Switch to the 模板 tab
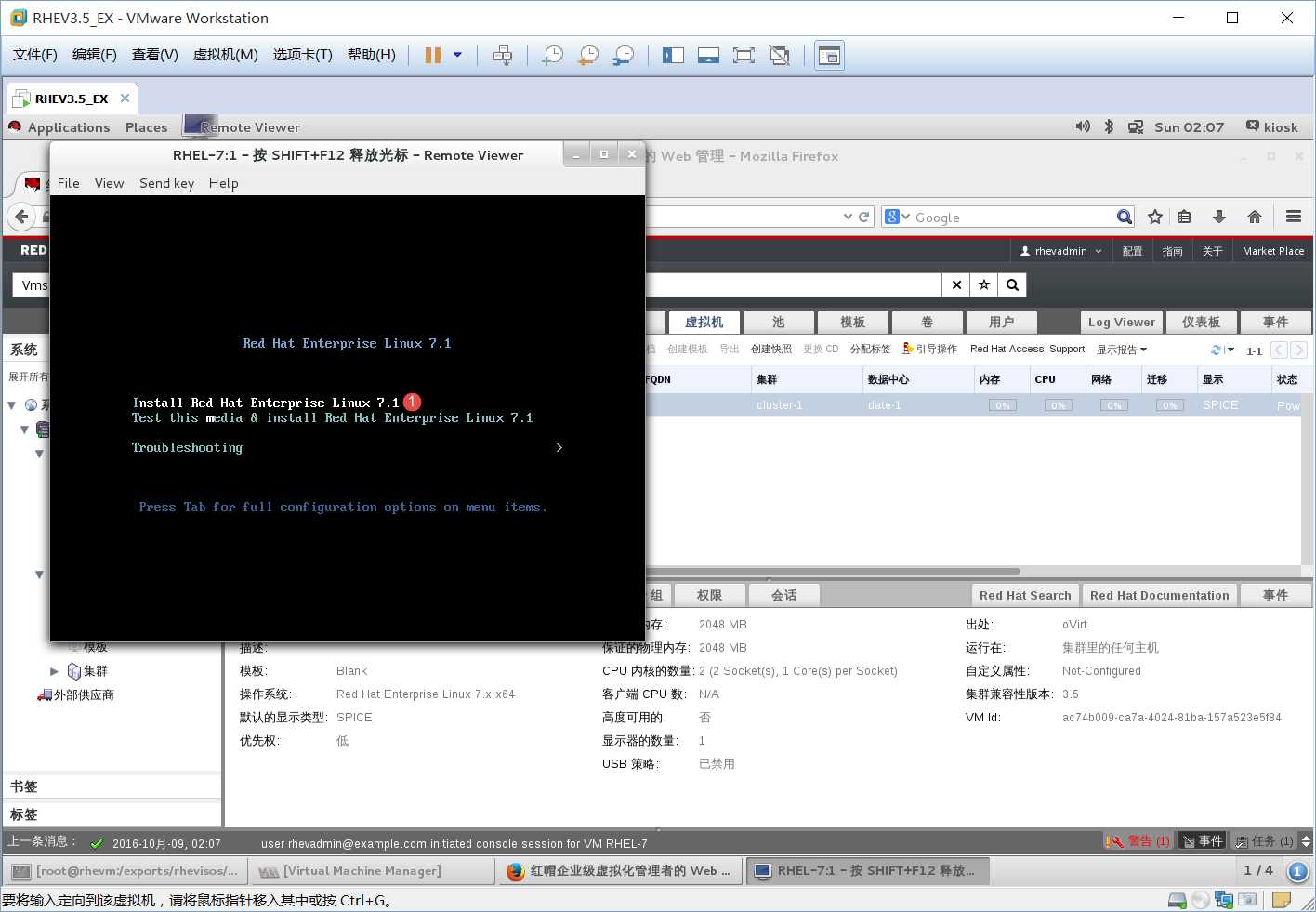The height and width of the screenshot is (912, 1316). [x=852, y=322]
